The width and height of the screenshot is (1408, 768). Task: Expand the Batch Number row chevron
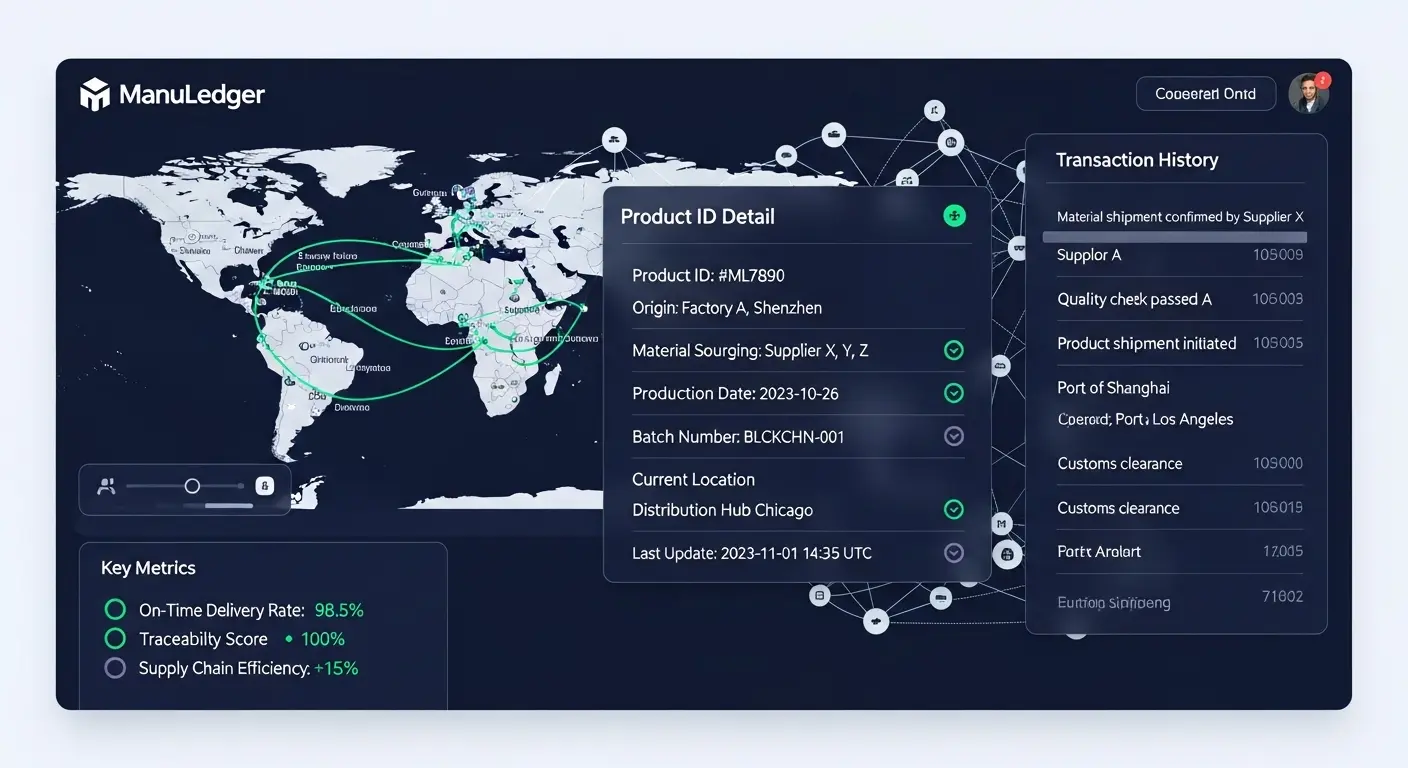(954, 436)
